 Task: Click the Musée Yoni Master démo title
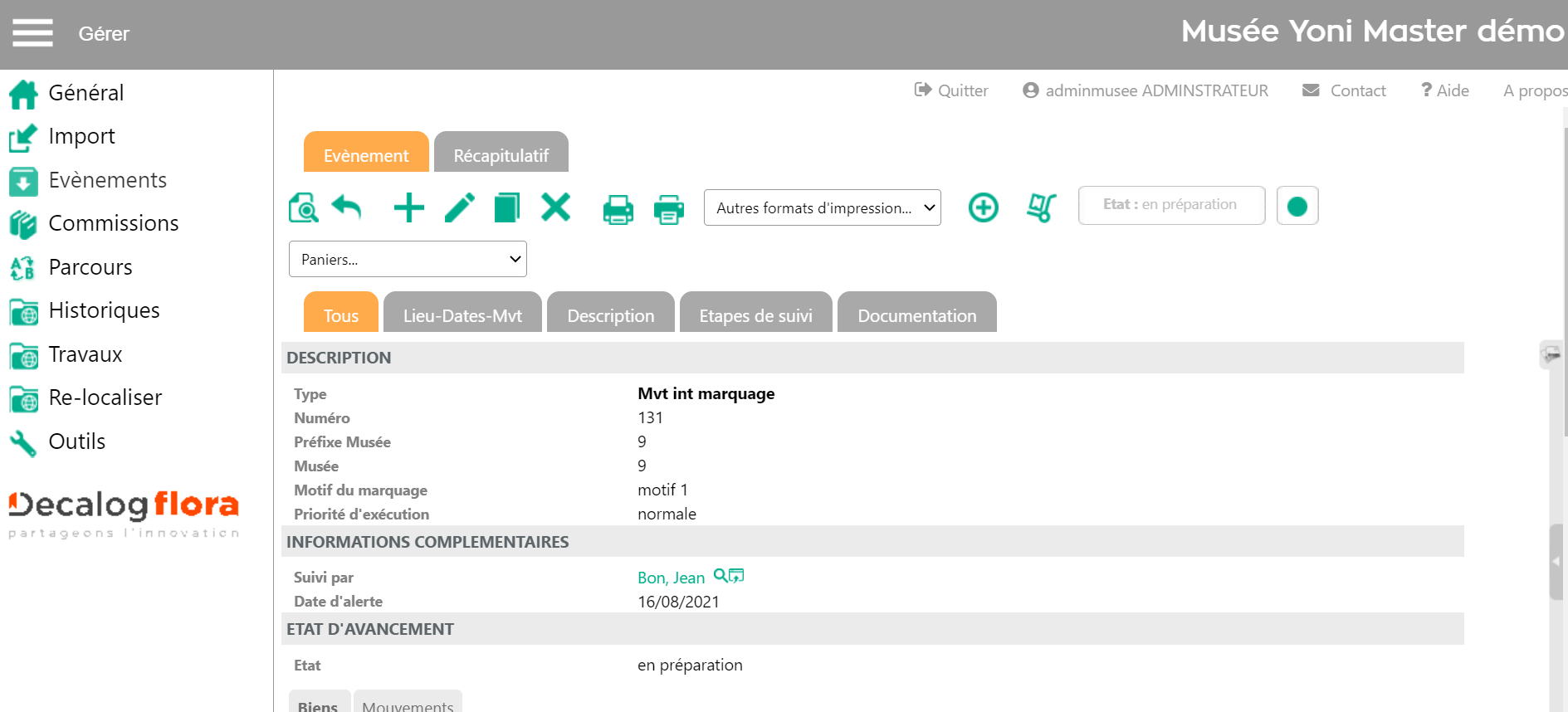click(1373, 32)
